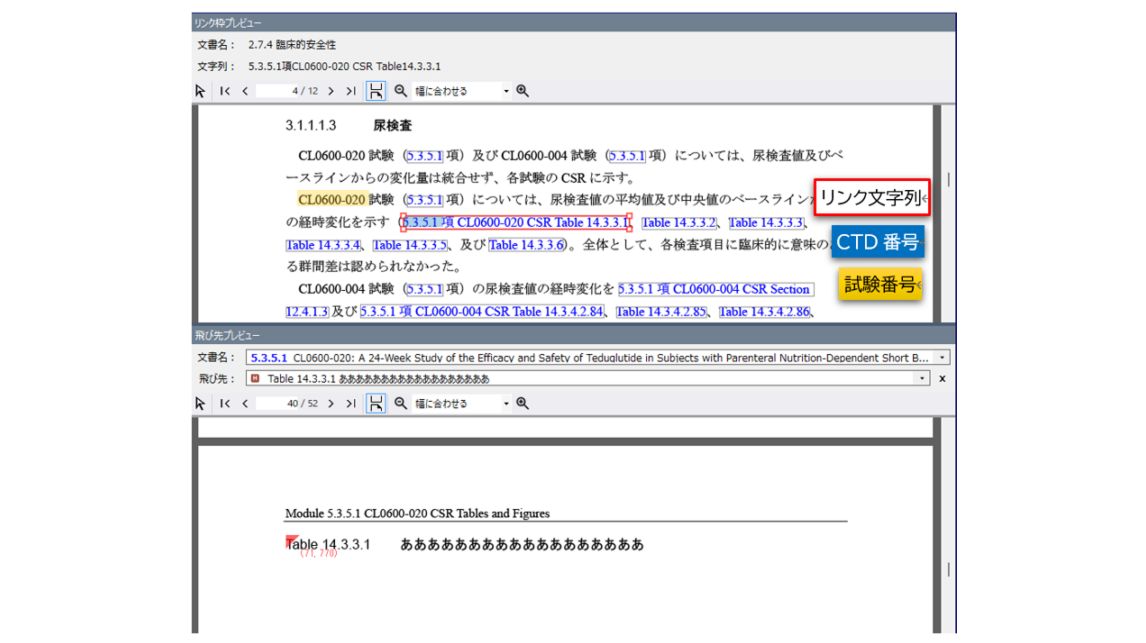Click the Table 14.3.3.2 link
Image resolution: width=1146 pixels, height=643 pixels.
pyautogui.click(x=679, y=223)
